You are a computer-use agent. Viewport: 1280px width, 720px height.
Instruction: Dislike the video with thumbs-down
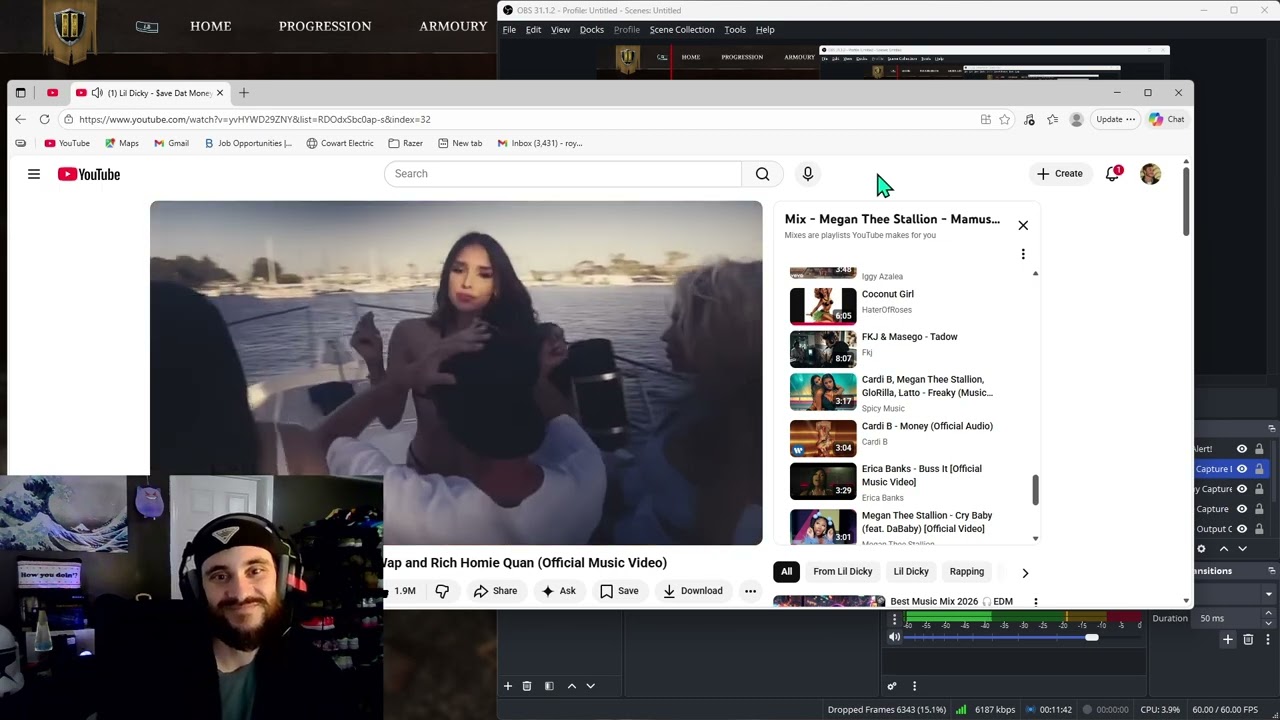[442, 591]
